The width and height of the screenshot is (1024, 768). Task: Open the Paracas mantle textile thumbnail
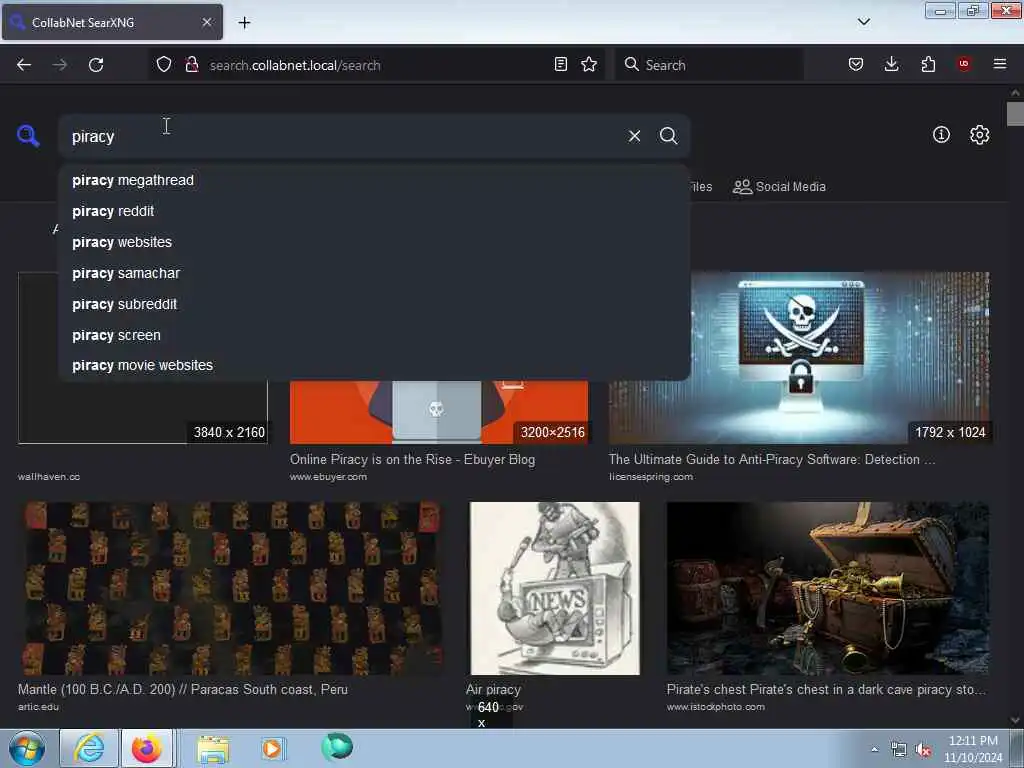click(x=232, y=588)
